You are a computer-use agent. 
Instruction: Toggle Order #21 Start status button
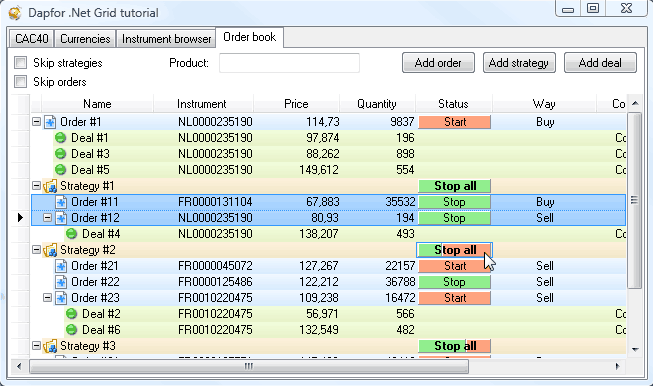coord(454,266)
